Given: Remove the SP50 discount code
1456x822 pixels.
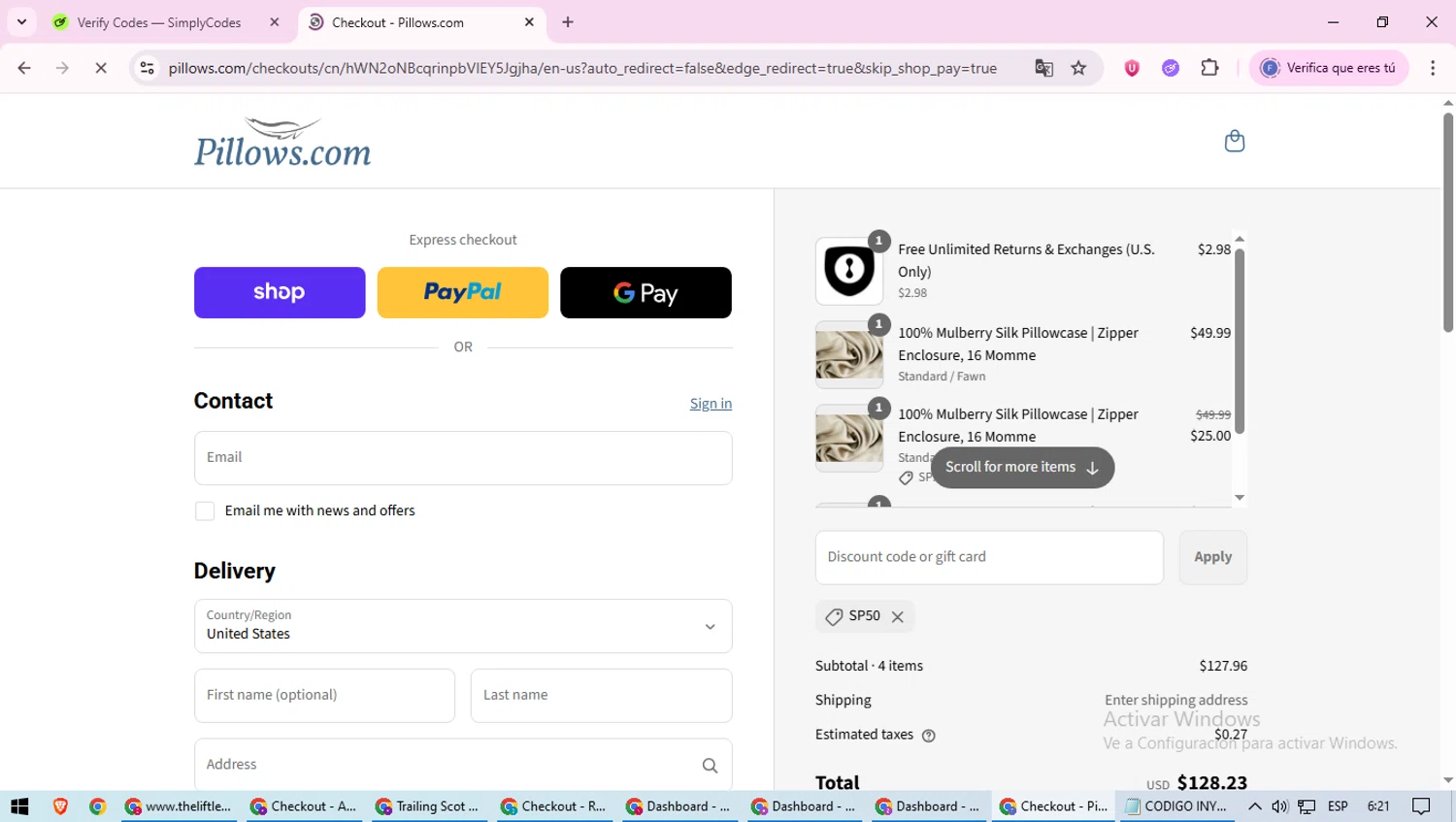Looking at the screenshot, I should coord(898,617).
